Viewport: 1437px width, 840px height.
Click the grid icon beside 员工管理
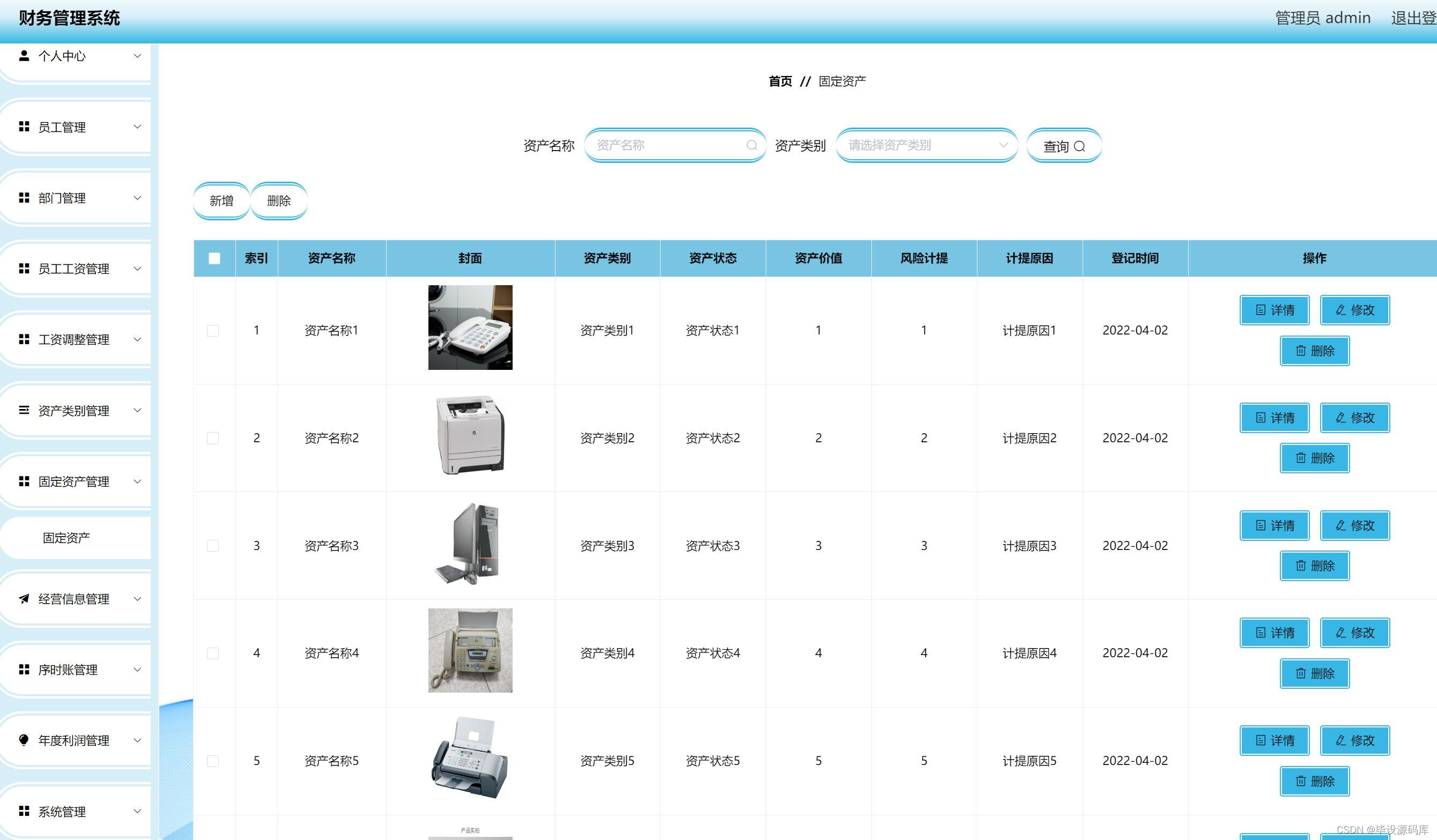(x=24, y=127)
